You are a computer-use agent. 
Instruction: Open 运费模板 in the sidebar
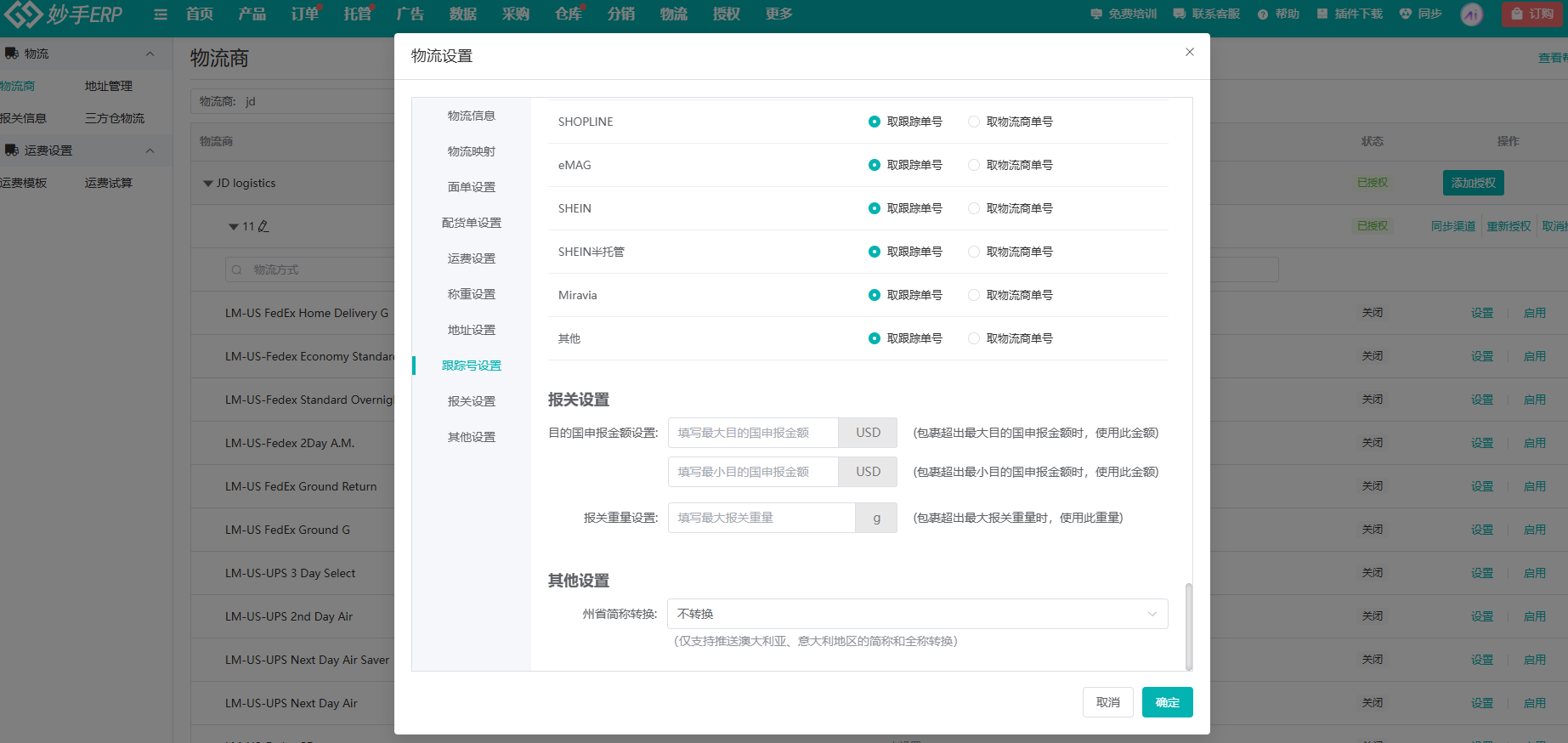point(24,183)
